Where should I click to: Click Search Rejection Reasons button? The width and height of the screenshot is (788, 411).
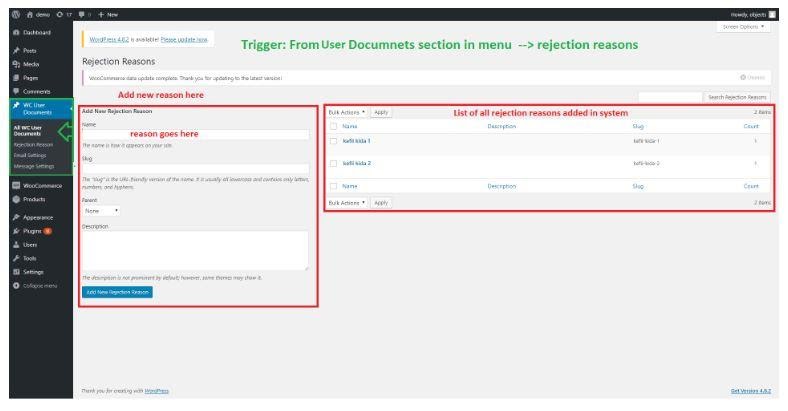tap(737, 97)
